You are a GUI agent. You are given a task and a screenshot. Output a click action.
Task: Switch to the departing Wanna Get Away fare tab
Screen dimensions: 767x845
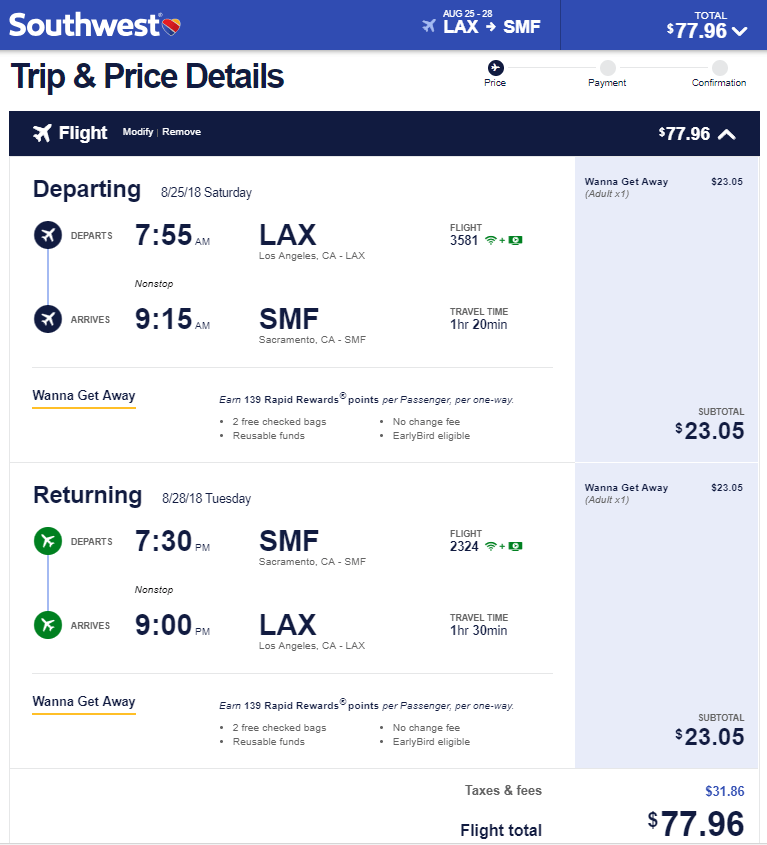click(x=83, y=396)
